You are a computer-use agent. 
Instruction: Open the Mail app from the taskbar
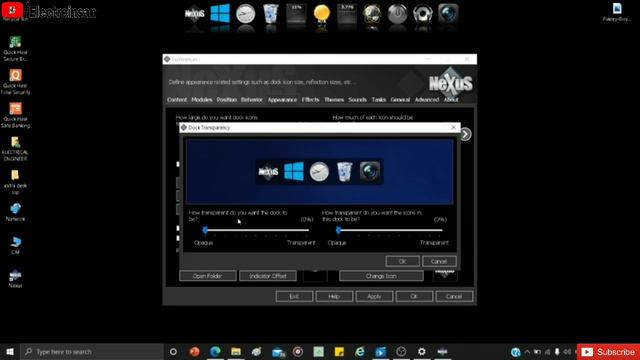coord(278,351)
